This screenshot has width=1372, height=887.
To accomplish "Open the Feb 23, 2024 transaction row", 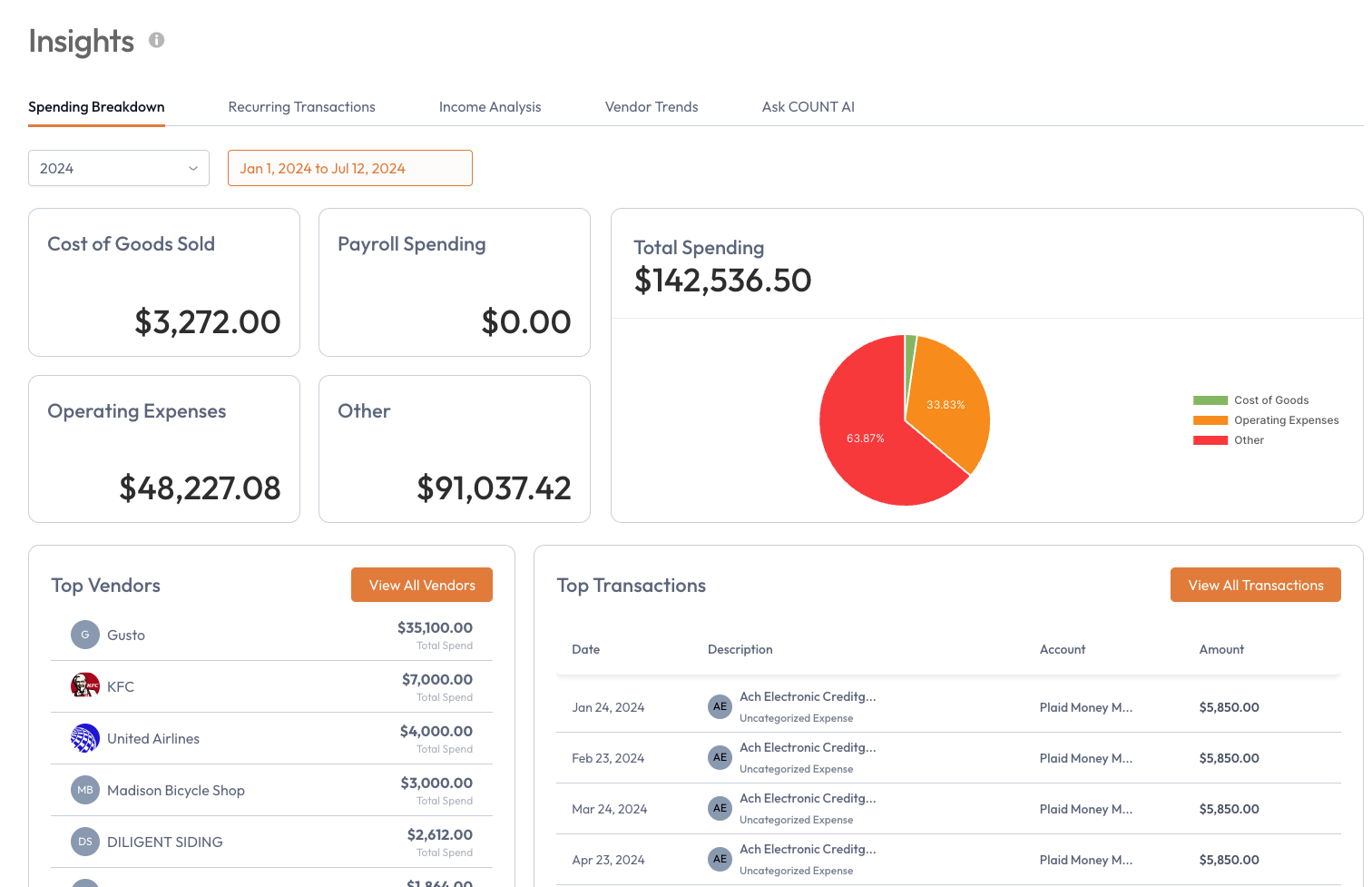I will [x=949, y=758].
